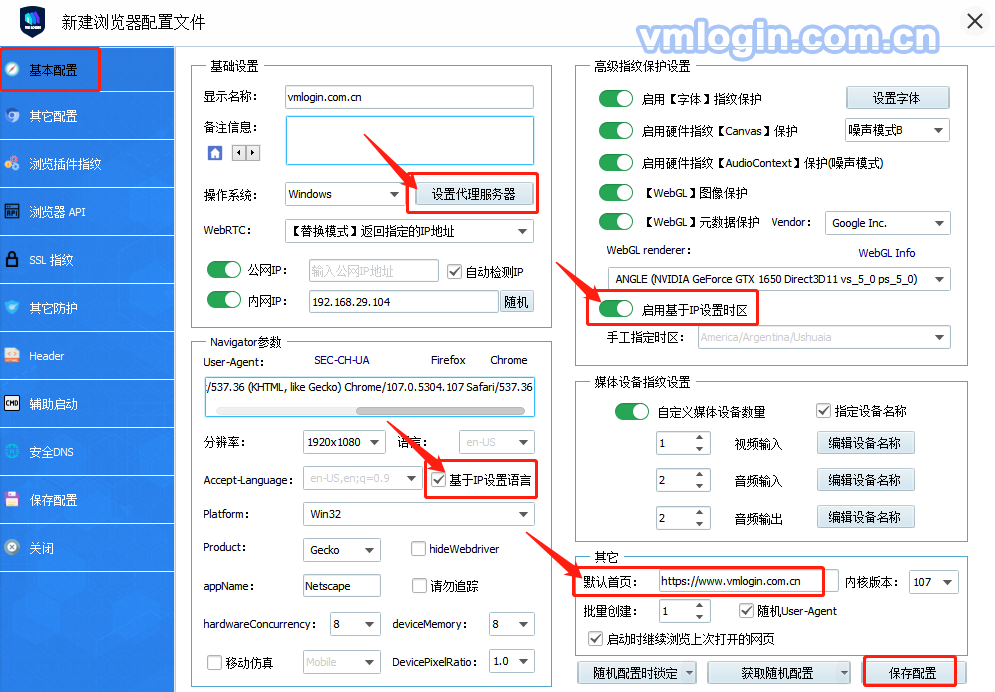The image size is (995, 692).
Task: Click the blue home icon under 备注信息
Action: coord(215,153)
